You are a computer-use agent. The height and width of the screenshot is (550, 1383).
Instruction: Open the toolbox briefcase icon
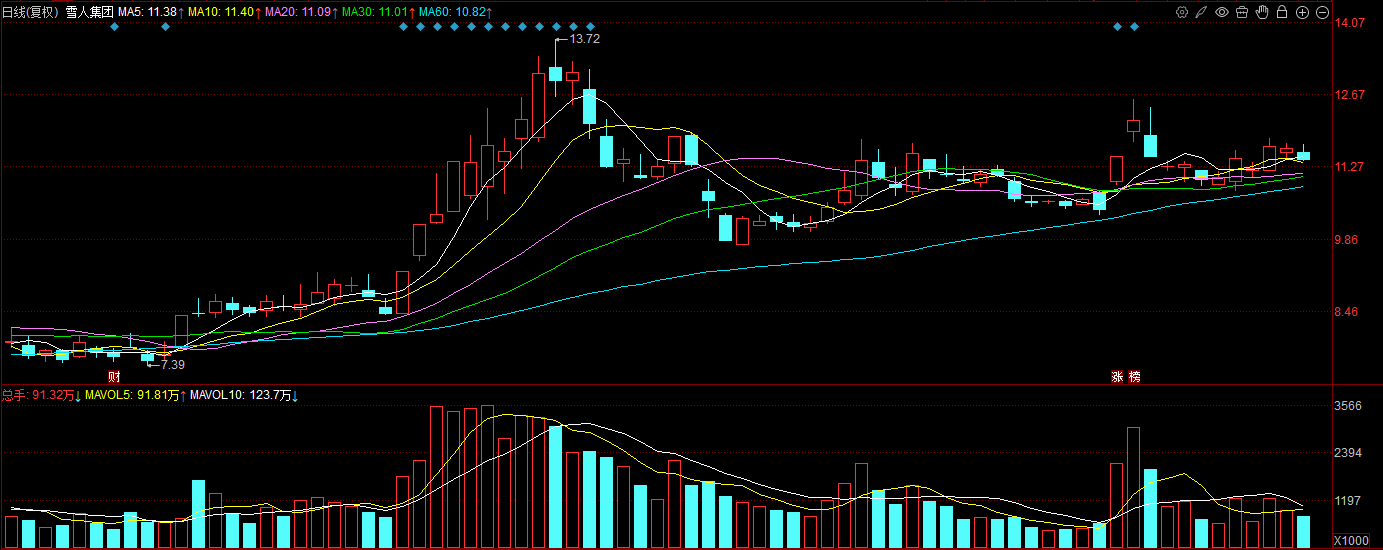coord(1241,12)
